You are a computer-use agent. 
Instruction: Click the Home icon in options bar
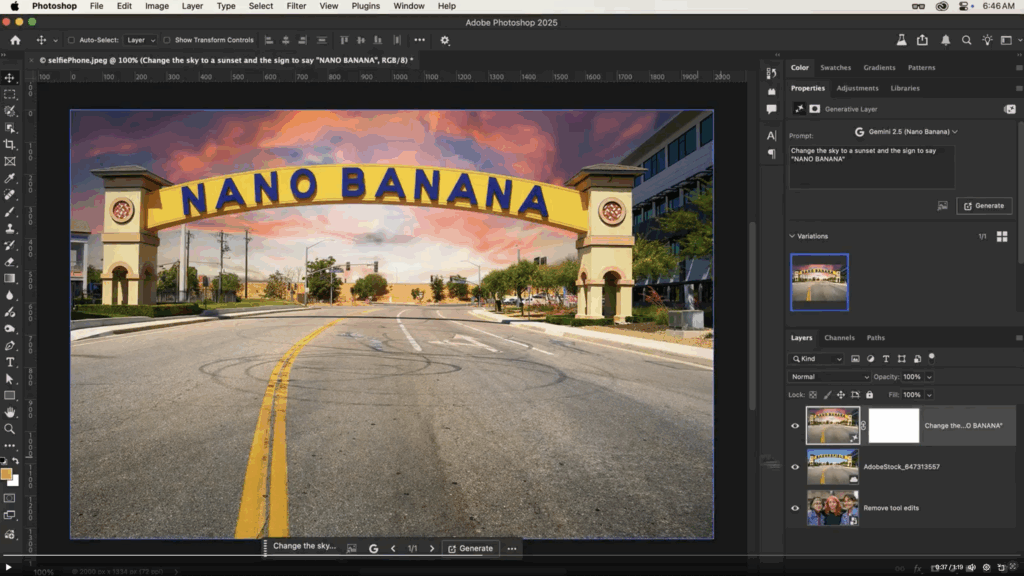[x=15, y=40]
